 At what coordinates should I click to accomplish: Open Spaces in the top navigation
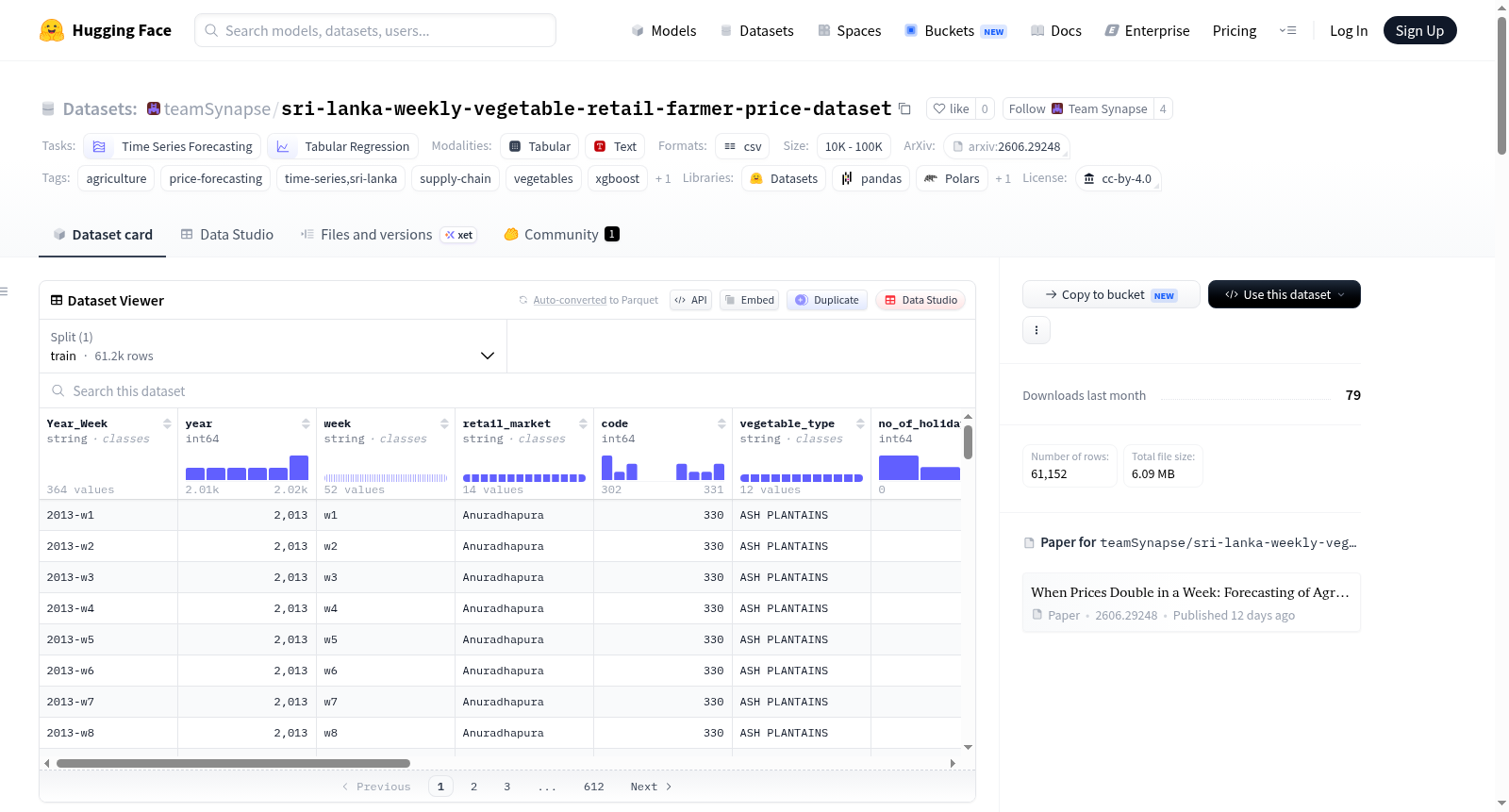click(849, 30)
